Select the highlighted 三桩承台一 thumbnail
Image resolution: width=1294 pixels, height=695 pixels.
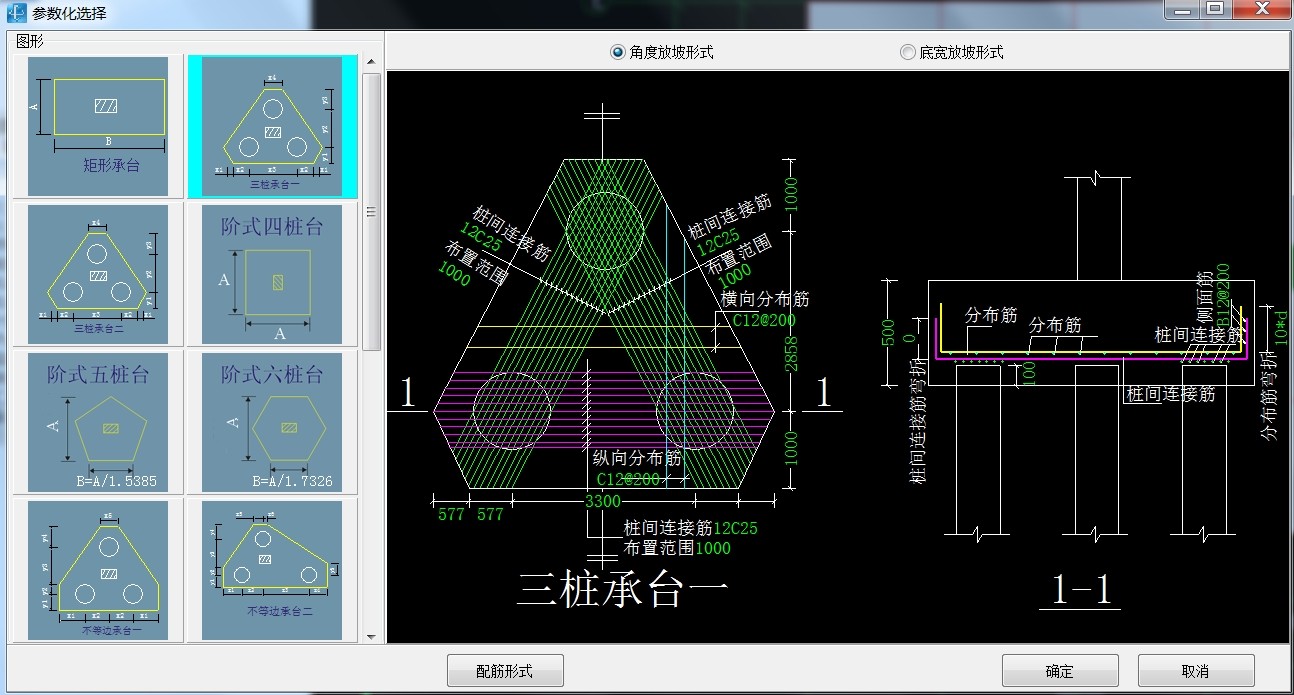[x=272, y=126]
